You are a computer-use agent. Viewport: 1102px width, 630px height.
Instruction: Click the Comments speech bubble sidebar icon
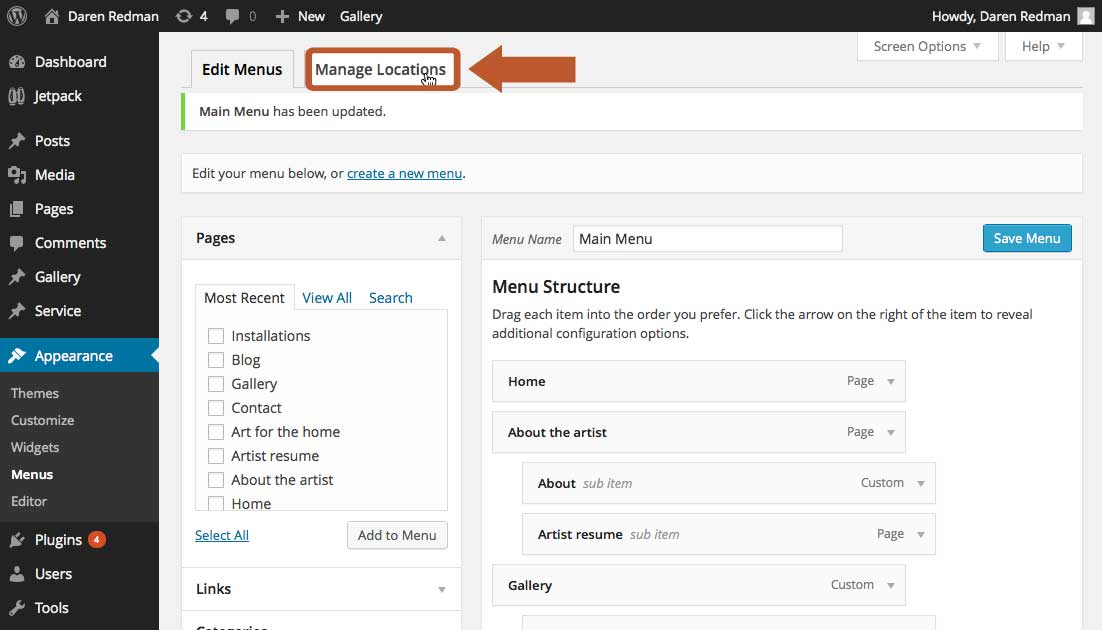(17, 243)
